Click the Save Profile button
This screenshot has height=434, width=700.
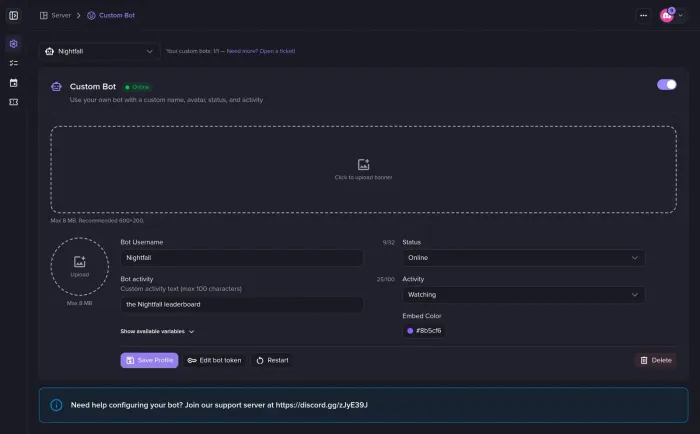149,360
